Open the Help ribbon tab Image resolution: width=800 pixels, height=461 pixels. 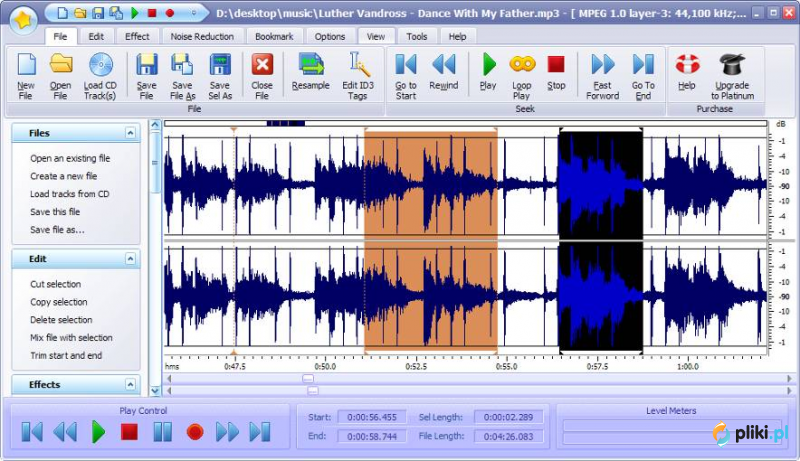coord(457,37)
